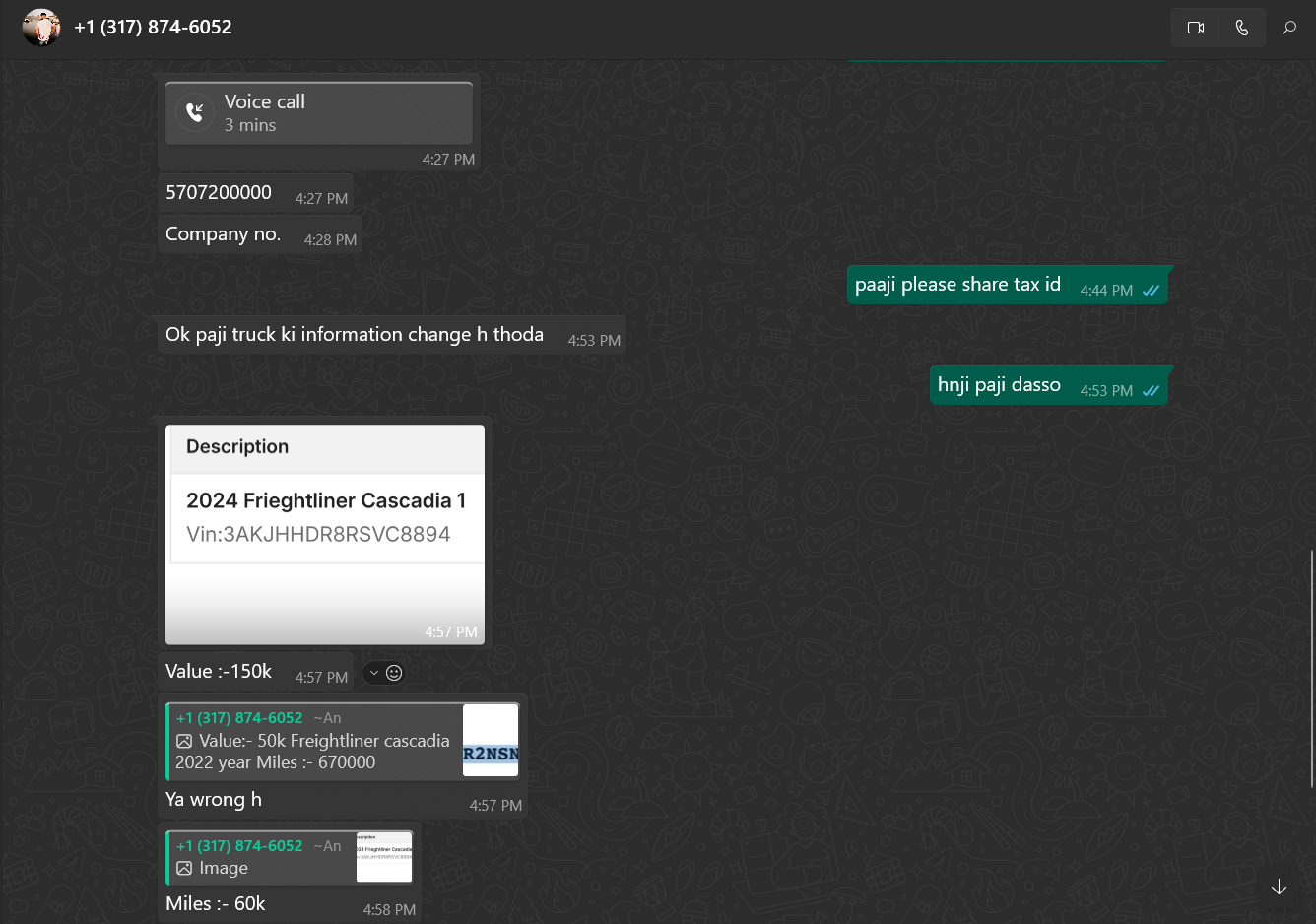Open the truck Description image
This screenshot has height=924, width=1316.
coord(325,535)
